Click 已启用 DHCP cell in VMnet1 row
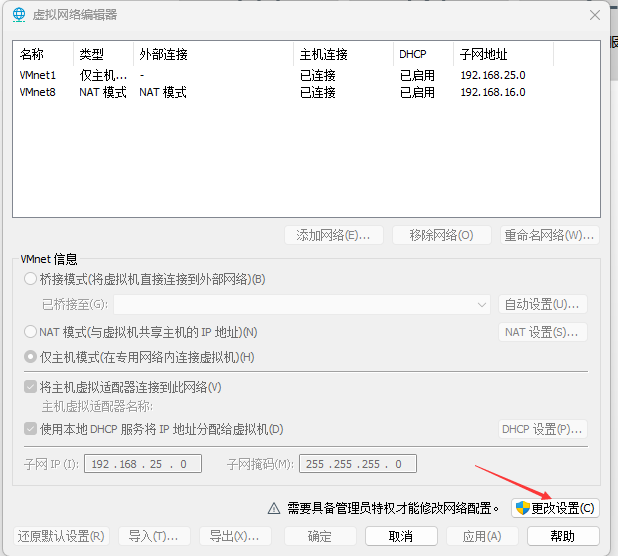 (417, 75)
